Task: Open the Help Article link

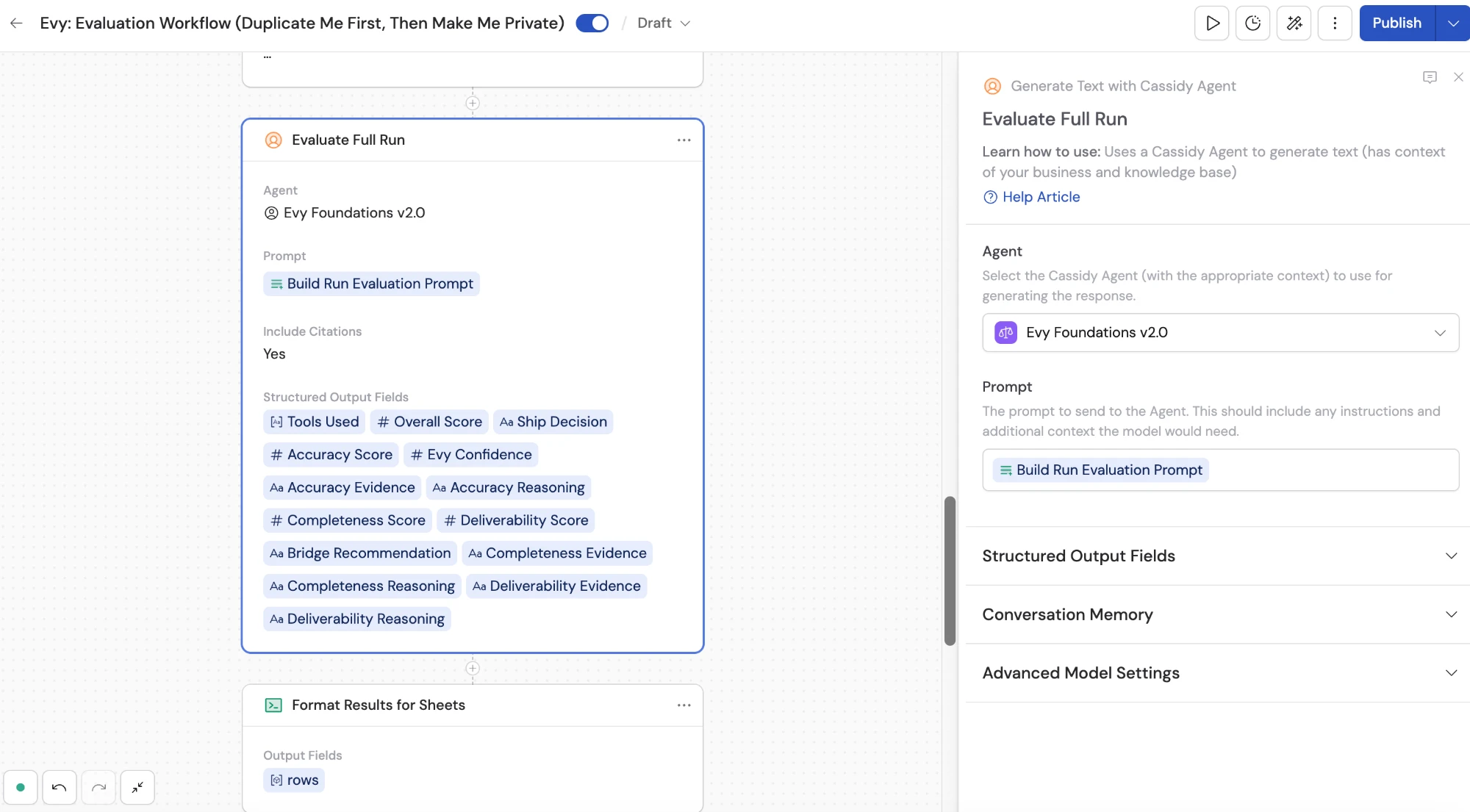Action: point(1041,197)
